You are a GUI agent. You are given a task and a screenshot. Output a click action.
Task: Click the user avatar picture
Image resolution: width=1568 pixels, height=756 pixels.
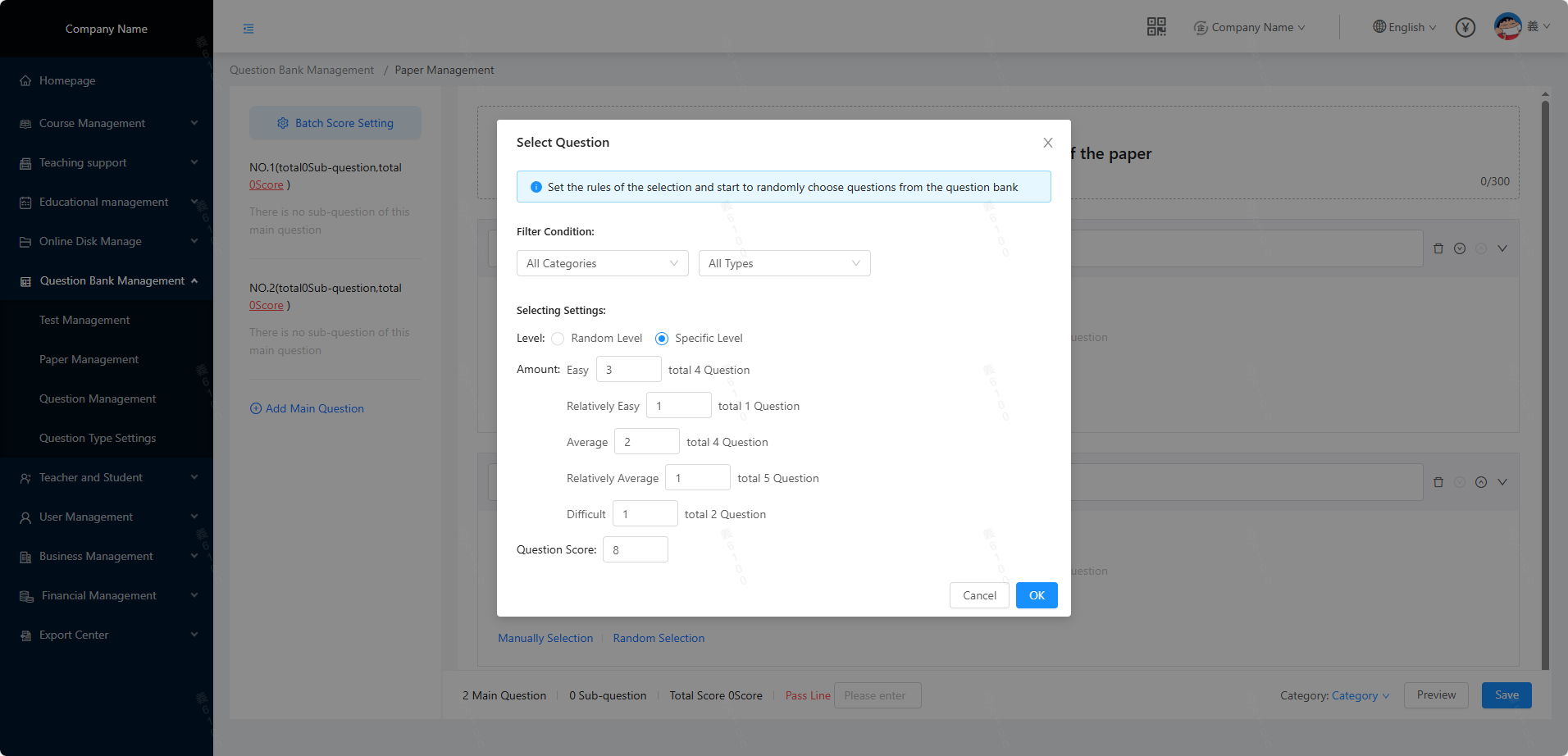pos(1507,26)
